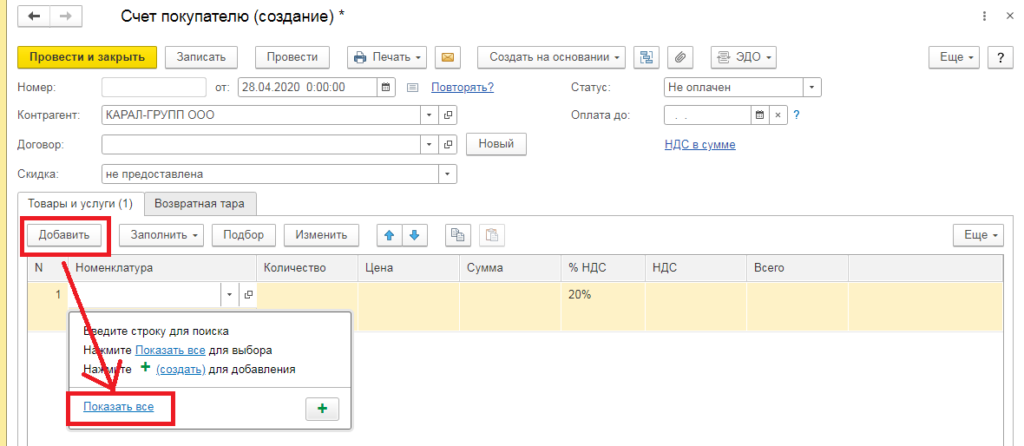This screenshot has width=1024, height=446.
Task: Open calendar picker for invoice date
Action: tap(385, 87)
